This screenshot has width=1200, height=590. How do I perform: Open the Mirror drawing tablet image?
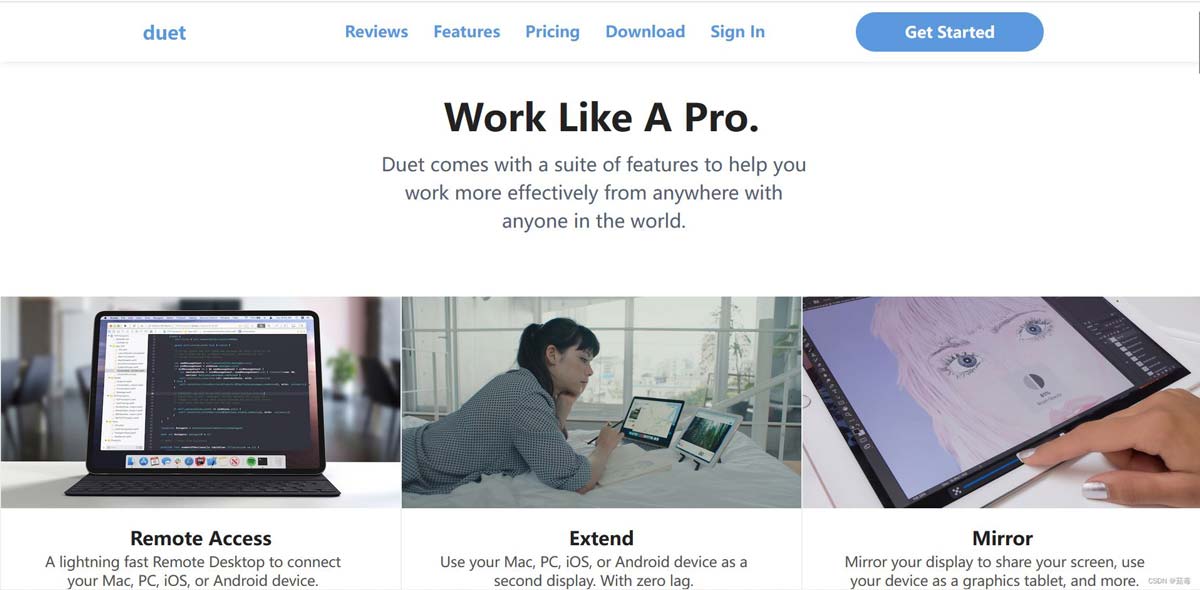click(x=1001, y=402)
